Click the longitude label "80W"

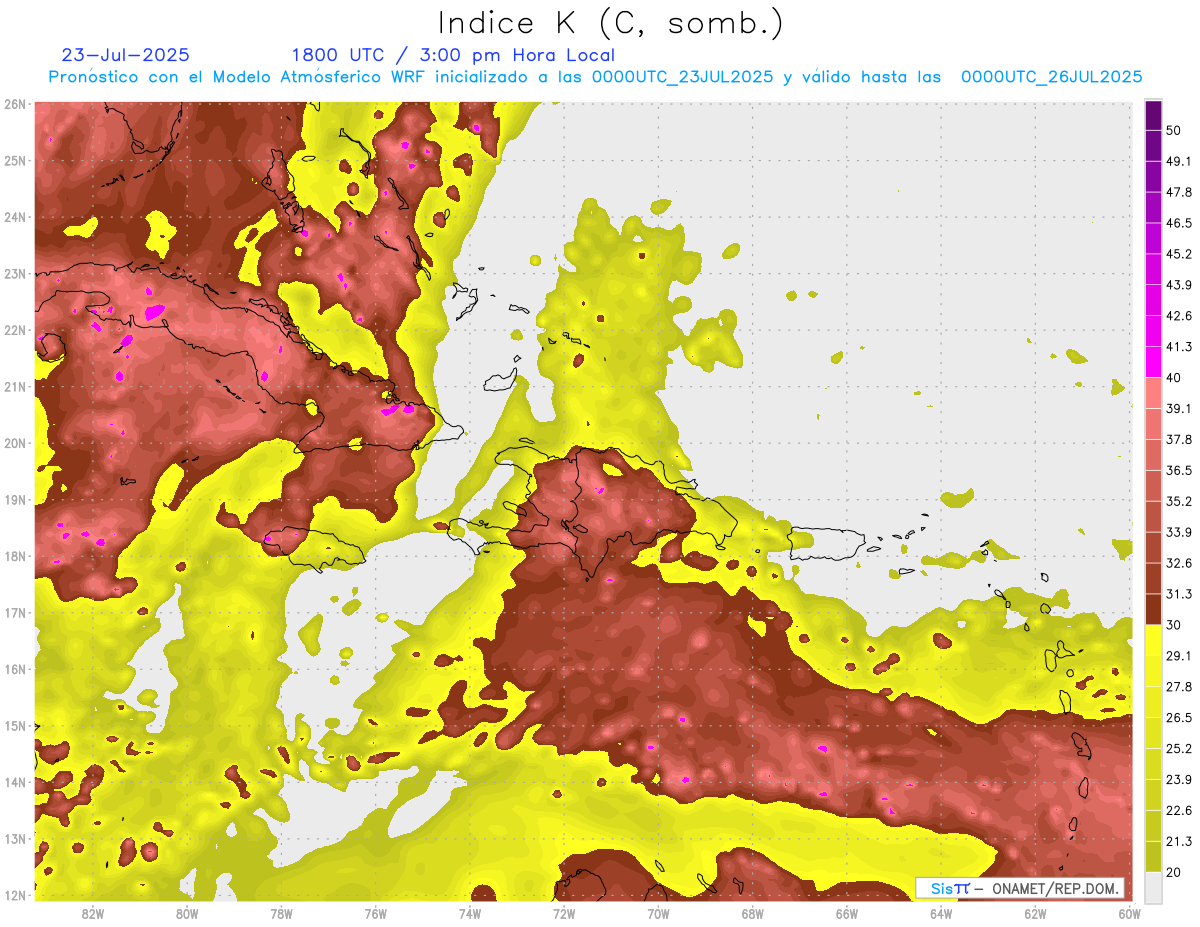click(187, 913)
